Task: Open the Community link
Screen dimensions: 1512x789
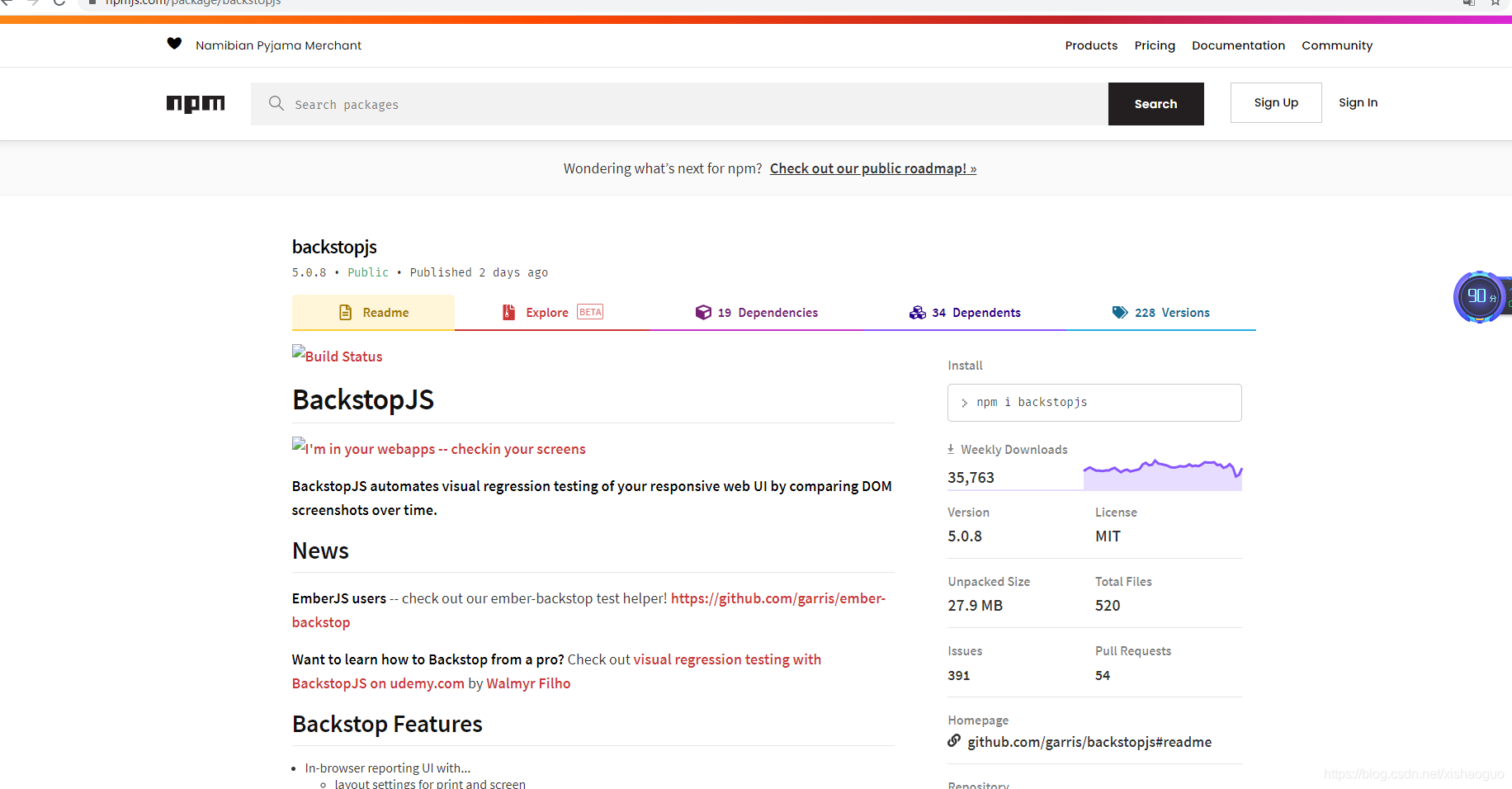Action: tap(1337, 45)
